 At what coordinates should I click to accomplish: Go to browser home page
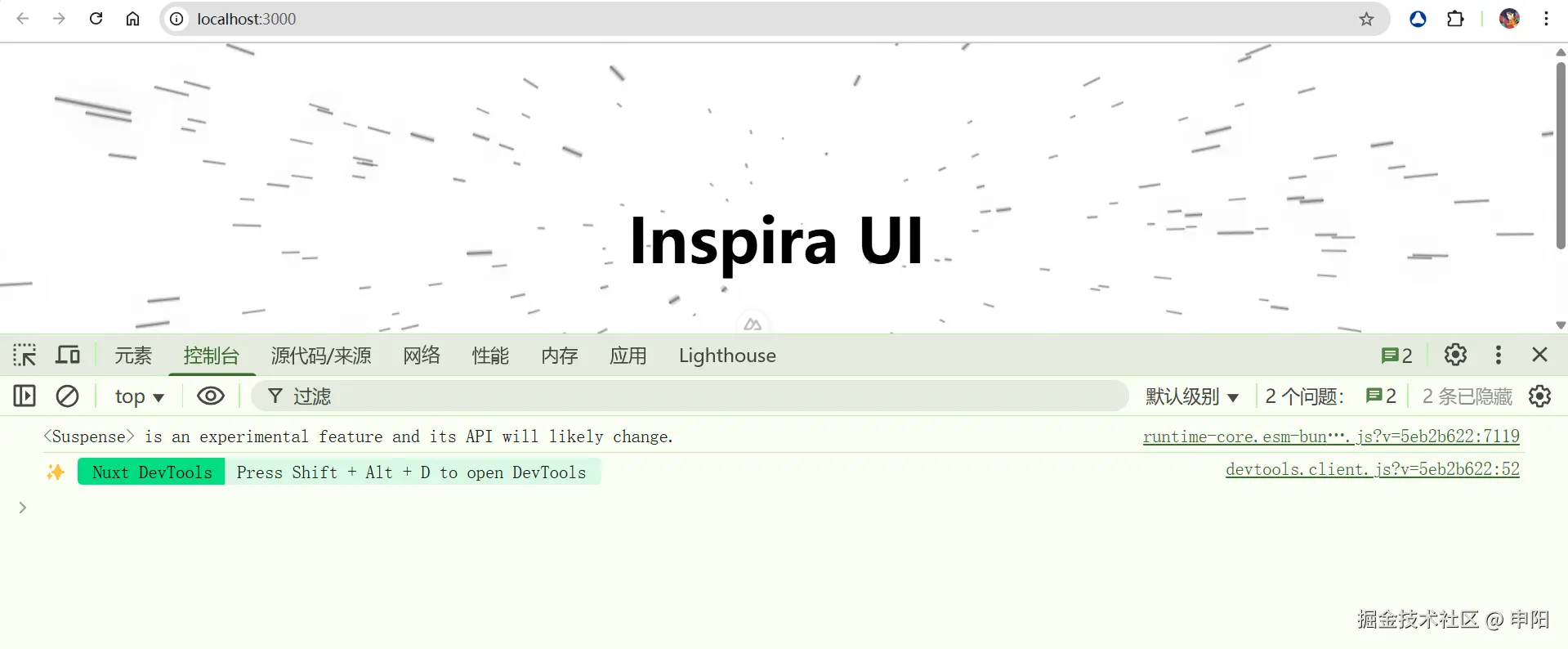click(x=132, y=19)
